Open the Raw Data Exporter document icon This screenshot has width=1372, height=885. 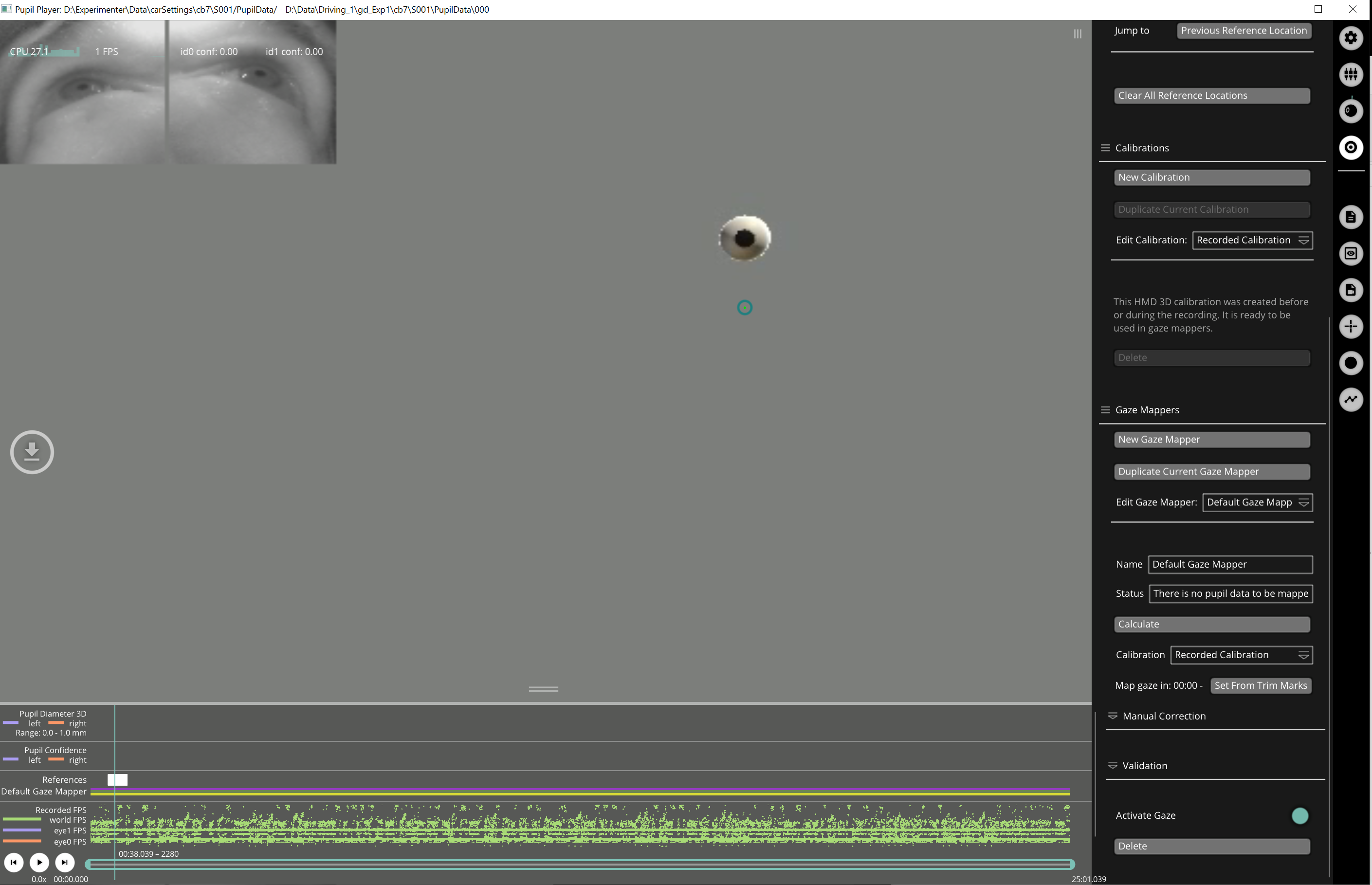tap(1351, 217)
